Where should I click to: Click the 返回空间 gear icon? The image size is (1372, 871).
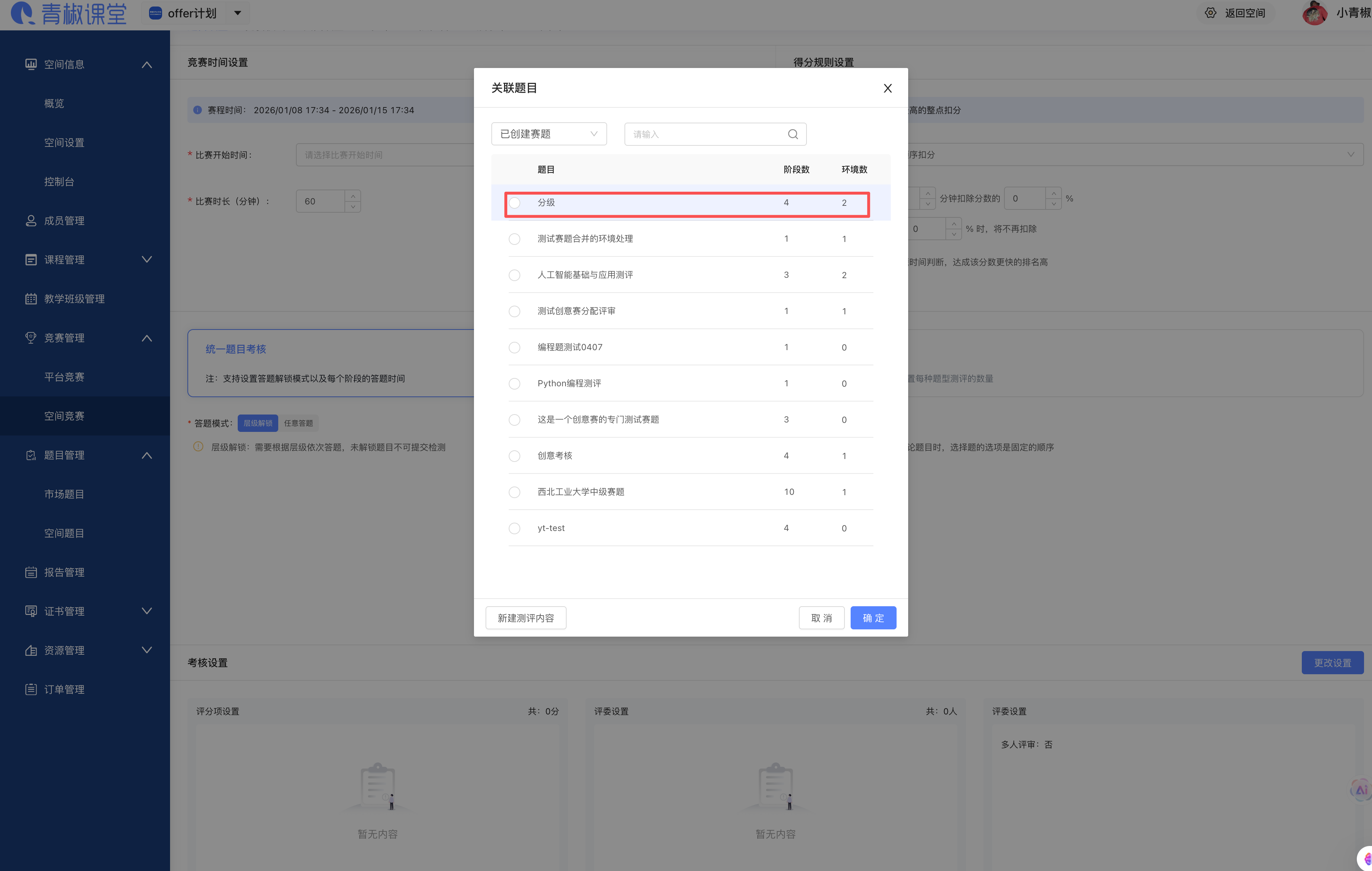[1210, 13]
